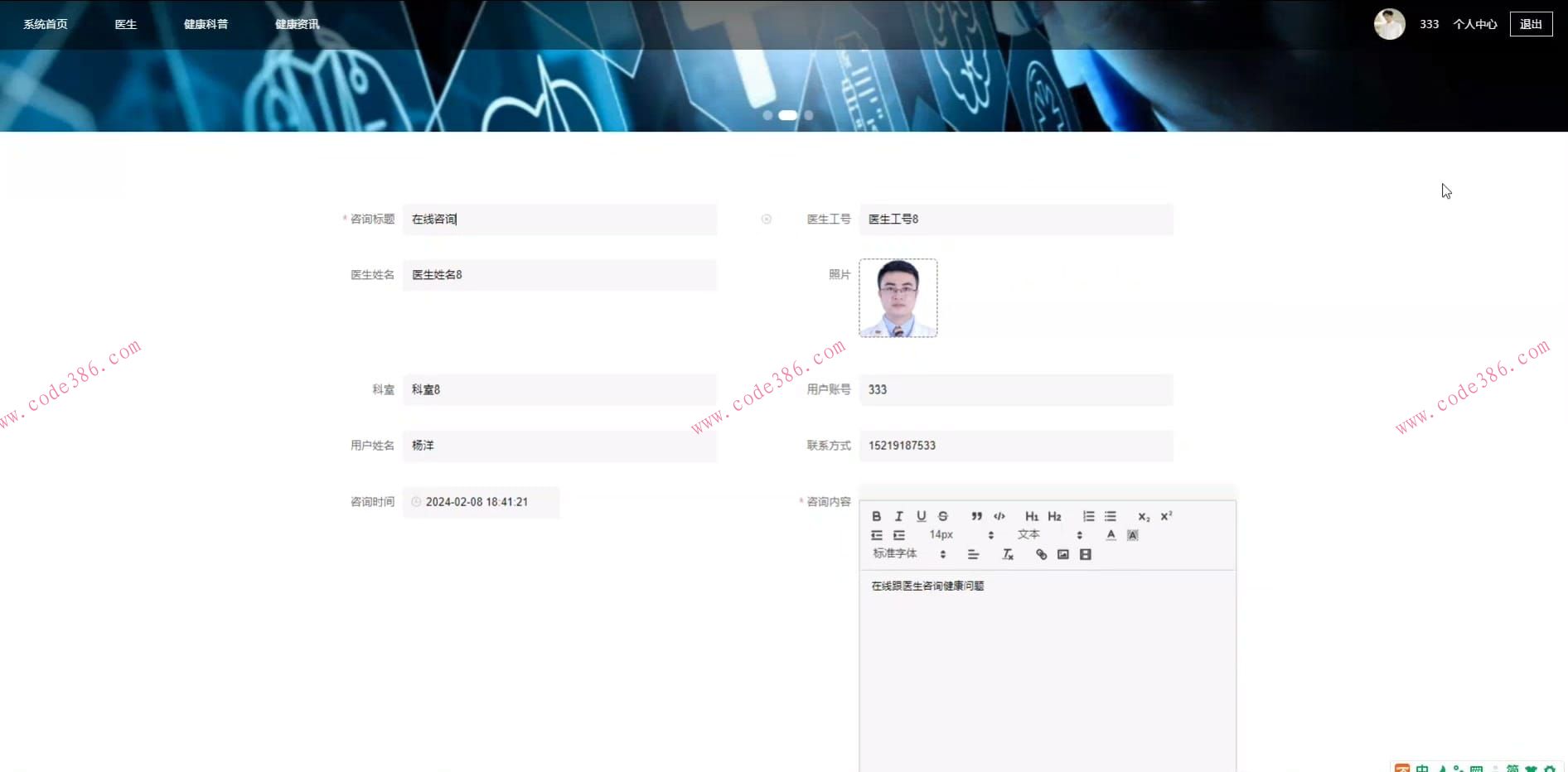Insert a code block in the editor
This screenshot has width=1568, height=772.
click(x=998, y=516)
